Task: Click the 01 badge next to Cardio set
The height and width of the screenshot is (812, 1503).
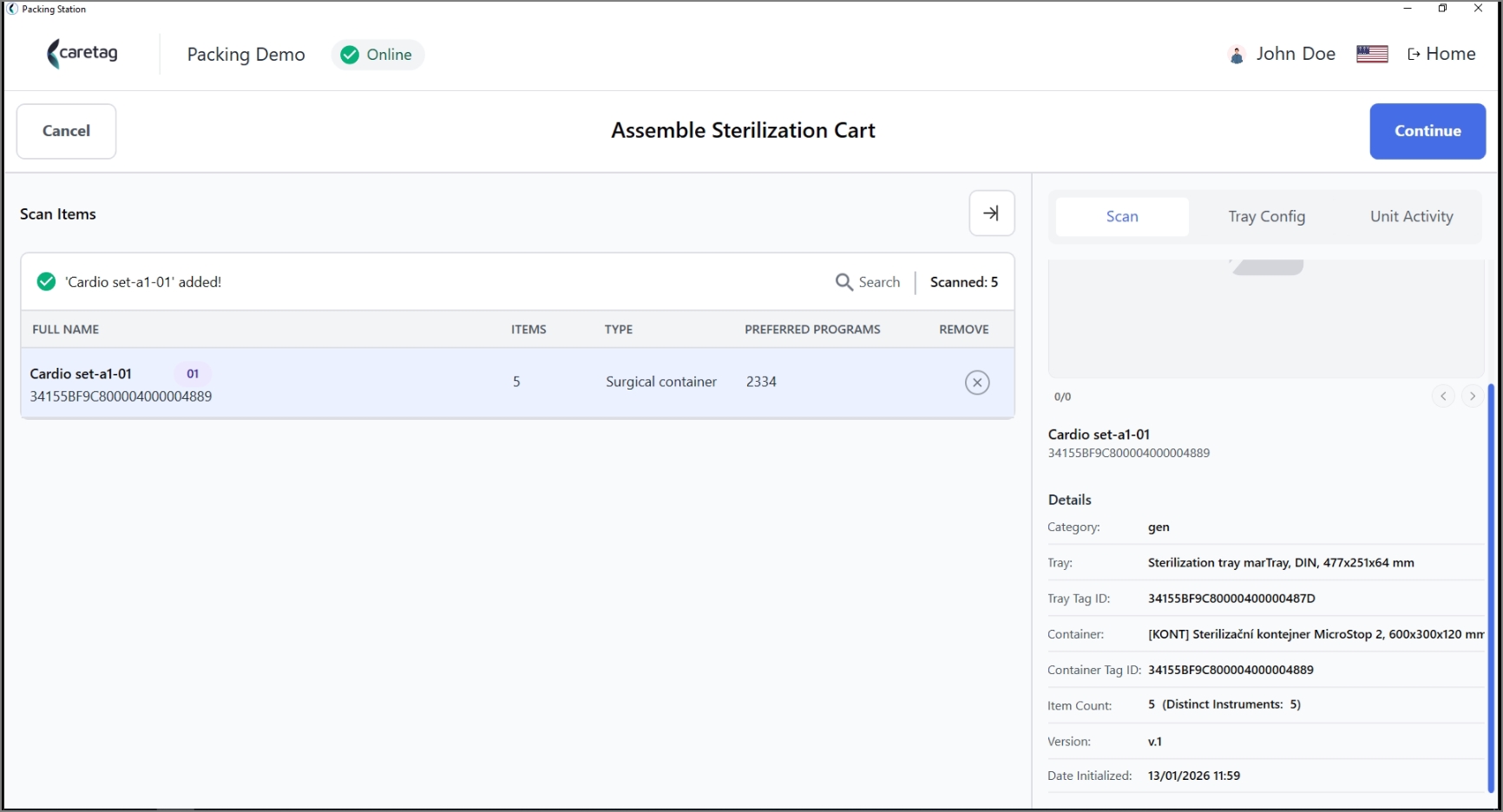Action: click(x=193, y=374)
